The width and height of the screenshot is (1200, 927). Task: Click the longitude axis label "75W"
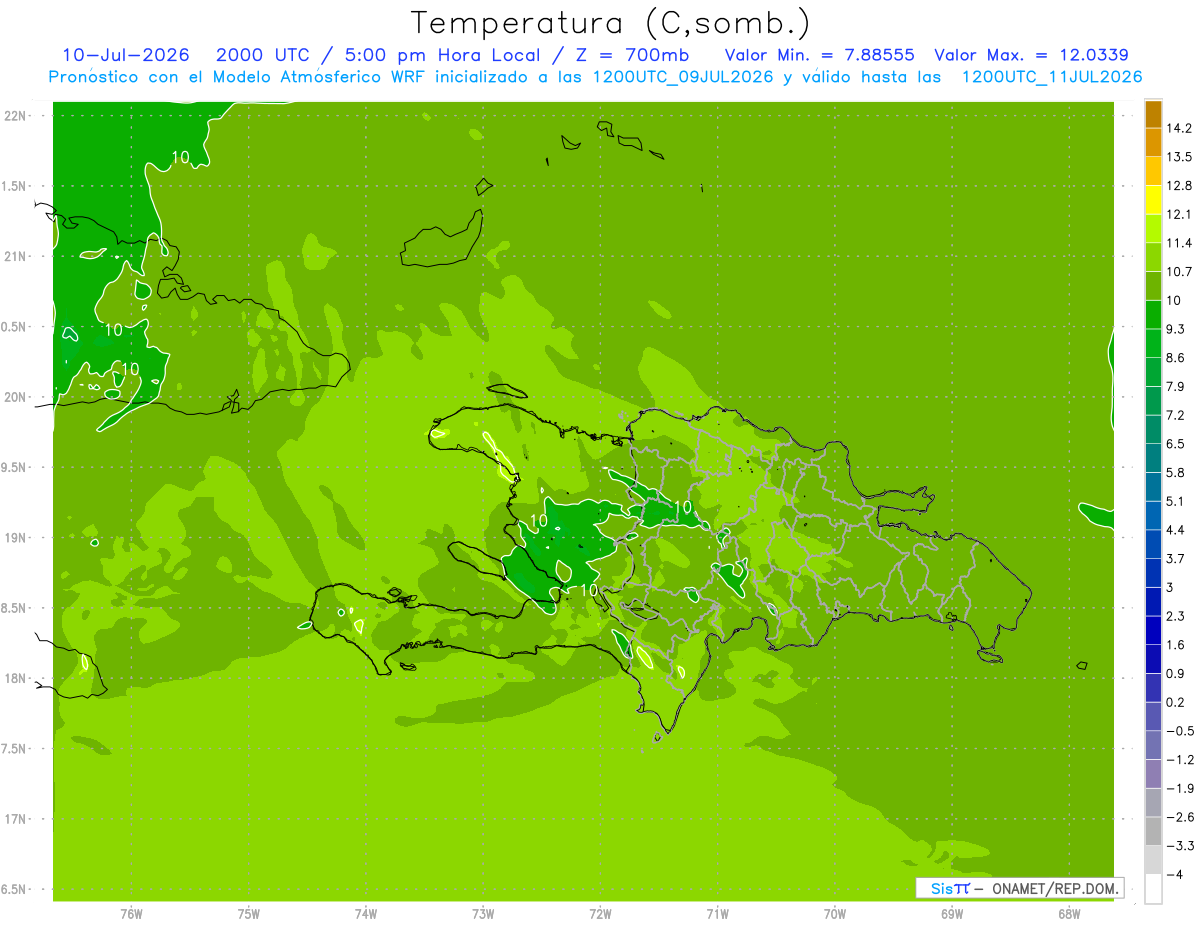249,914
